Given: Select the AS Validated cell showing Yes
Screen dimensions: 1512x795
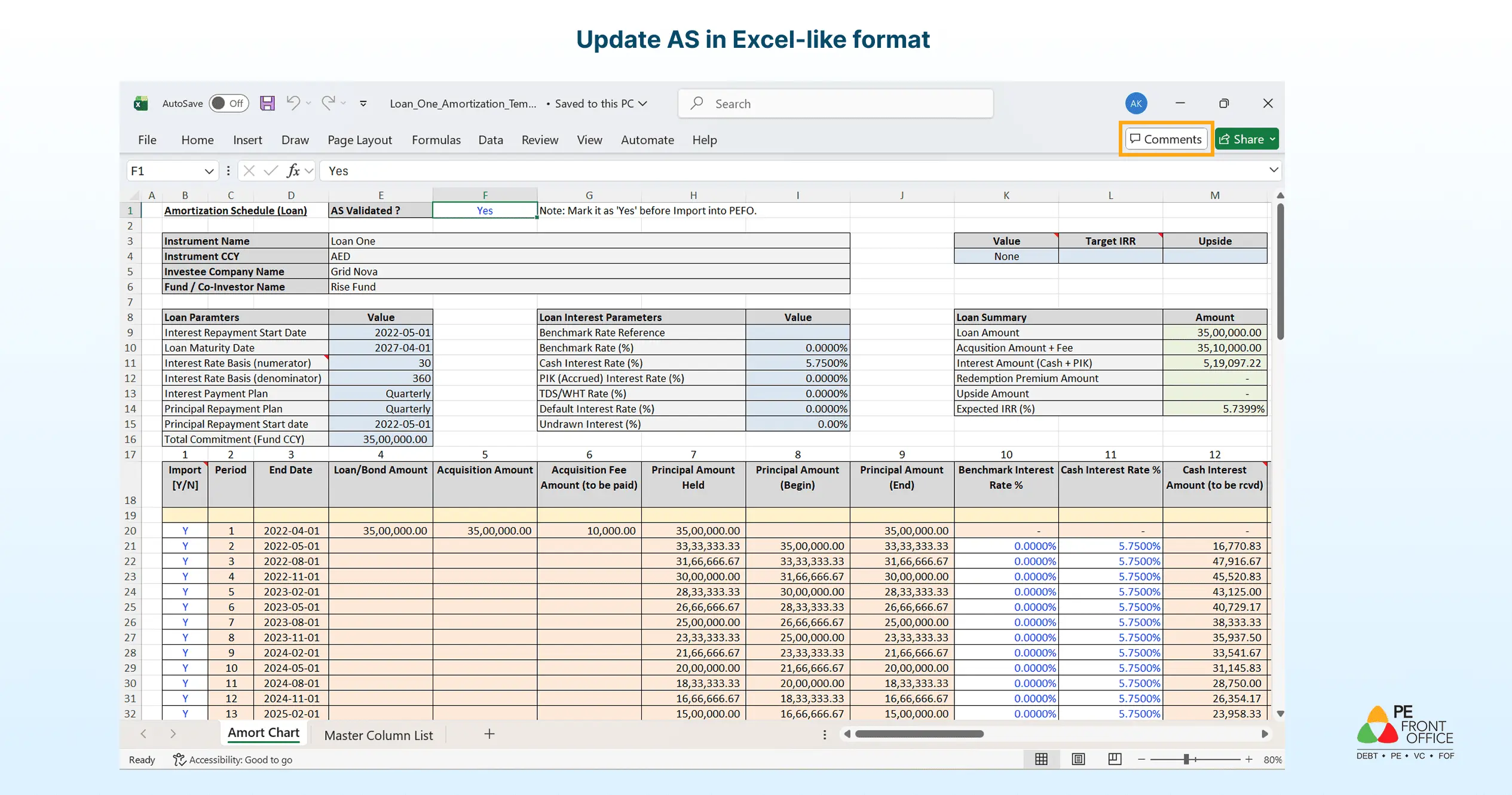Looking at the screenshot, I should point(485,210).
